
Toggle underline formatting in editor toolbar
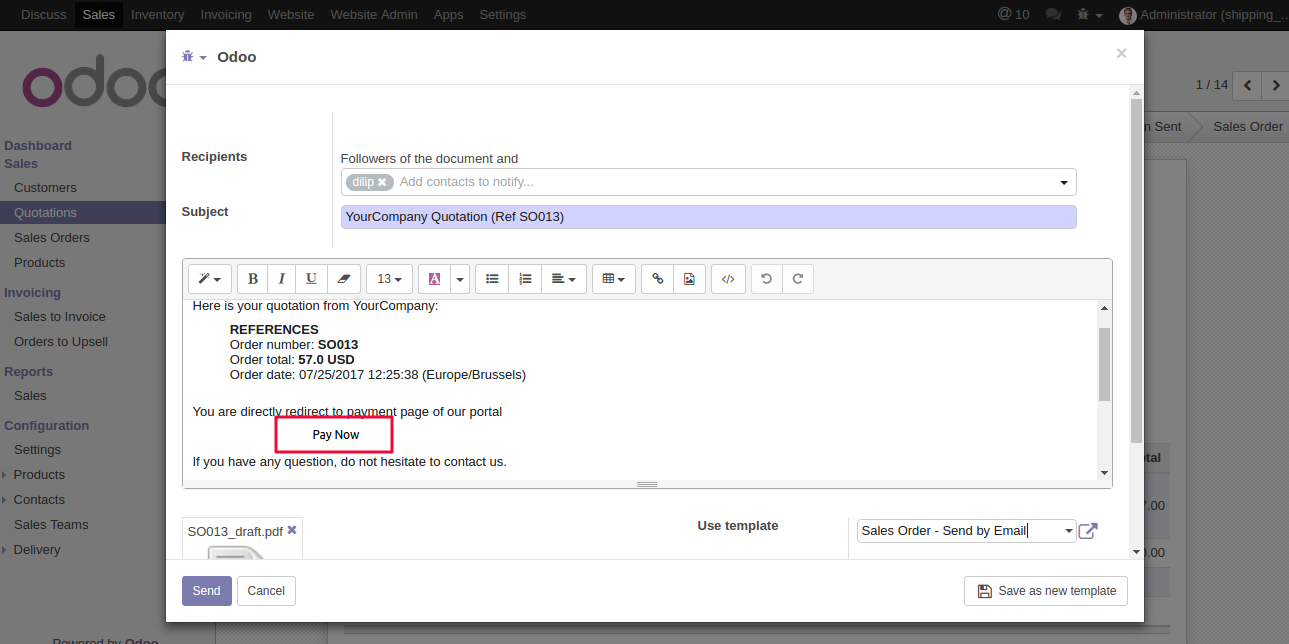(x=312, y=279)
